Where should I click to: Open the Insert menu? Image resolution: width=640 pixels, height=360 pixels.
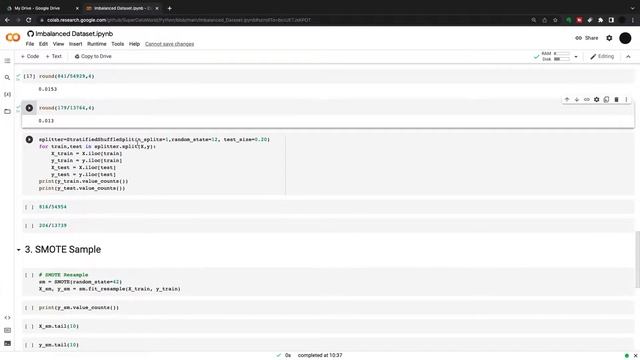[x=76, y=44]
